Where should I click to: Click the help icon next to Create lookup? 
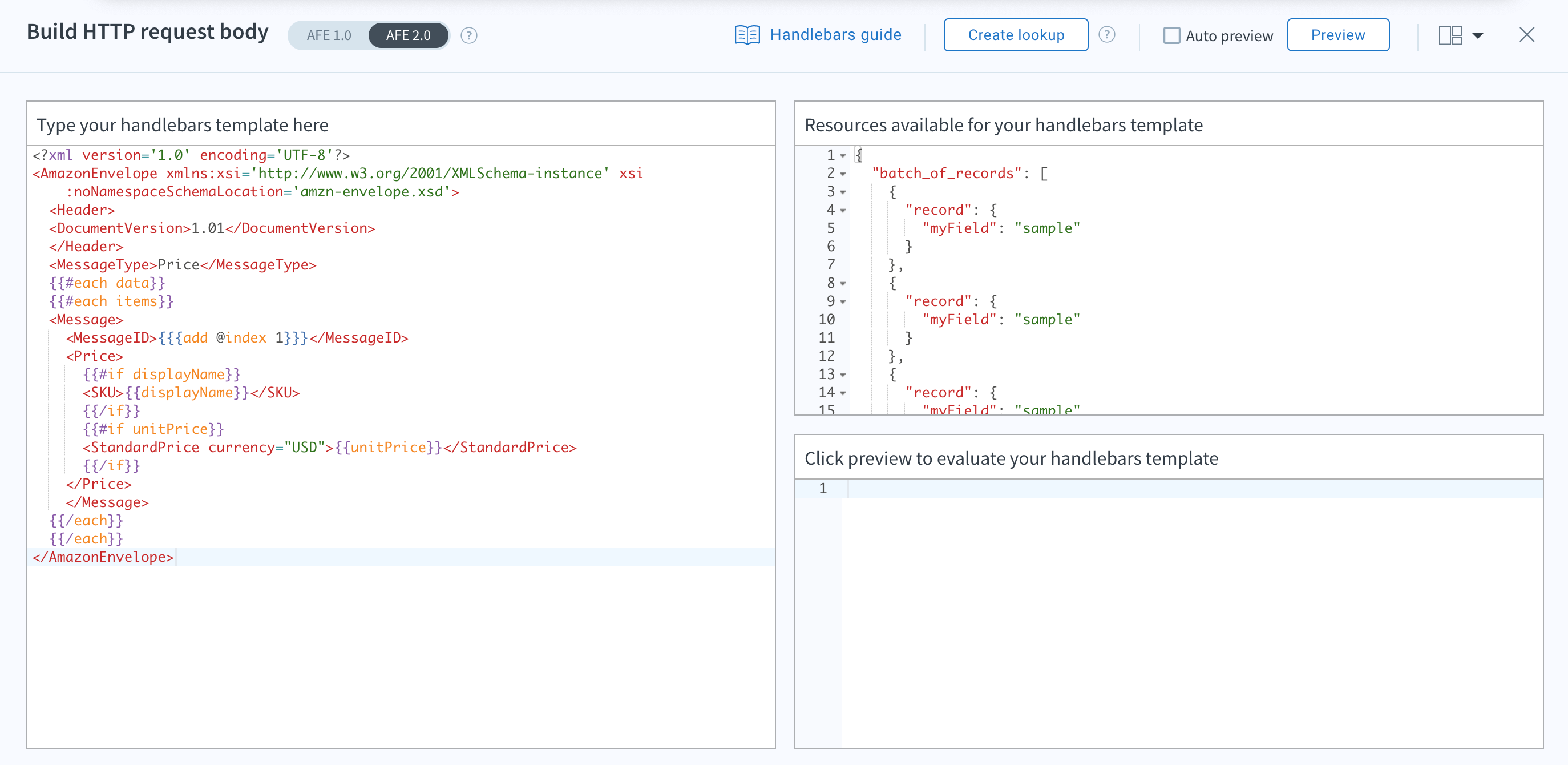[x=1107, y=35]
